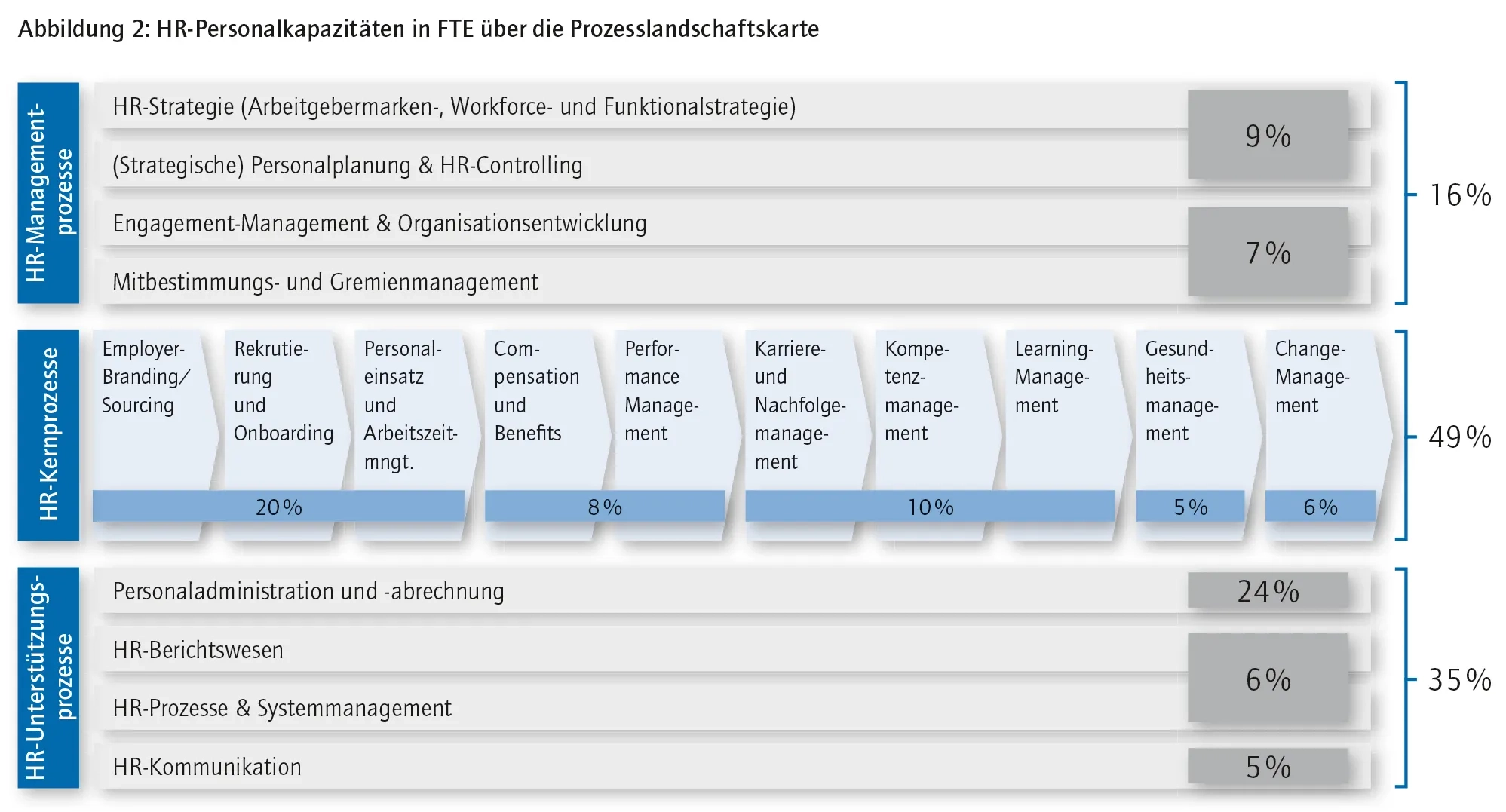Click the 49% total beside the bracket
The width and height of the screenshot is (1506, 812).
pyautogui.click(x=1459, y=437)
